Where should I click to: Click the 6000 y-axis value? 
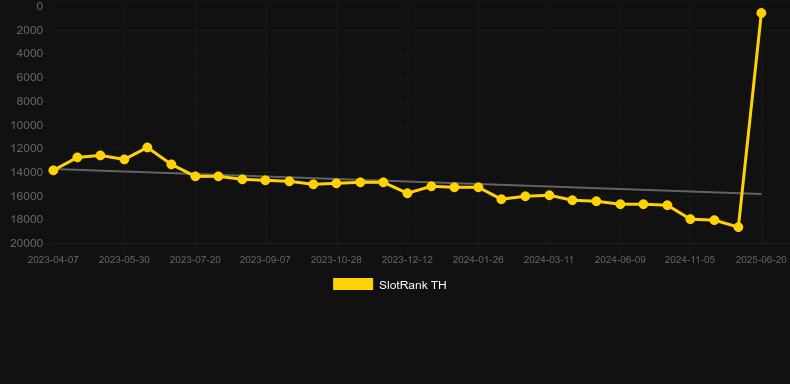(31, 78)
